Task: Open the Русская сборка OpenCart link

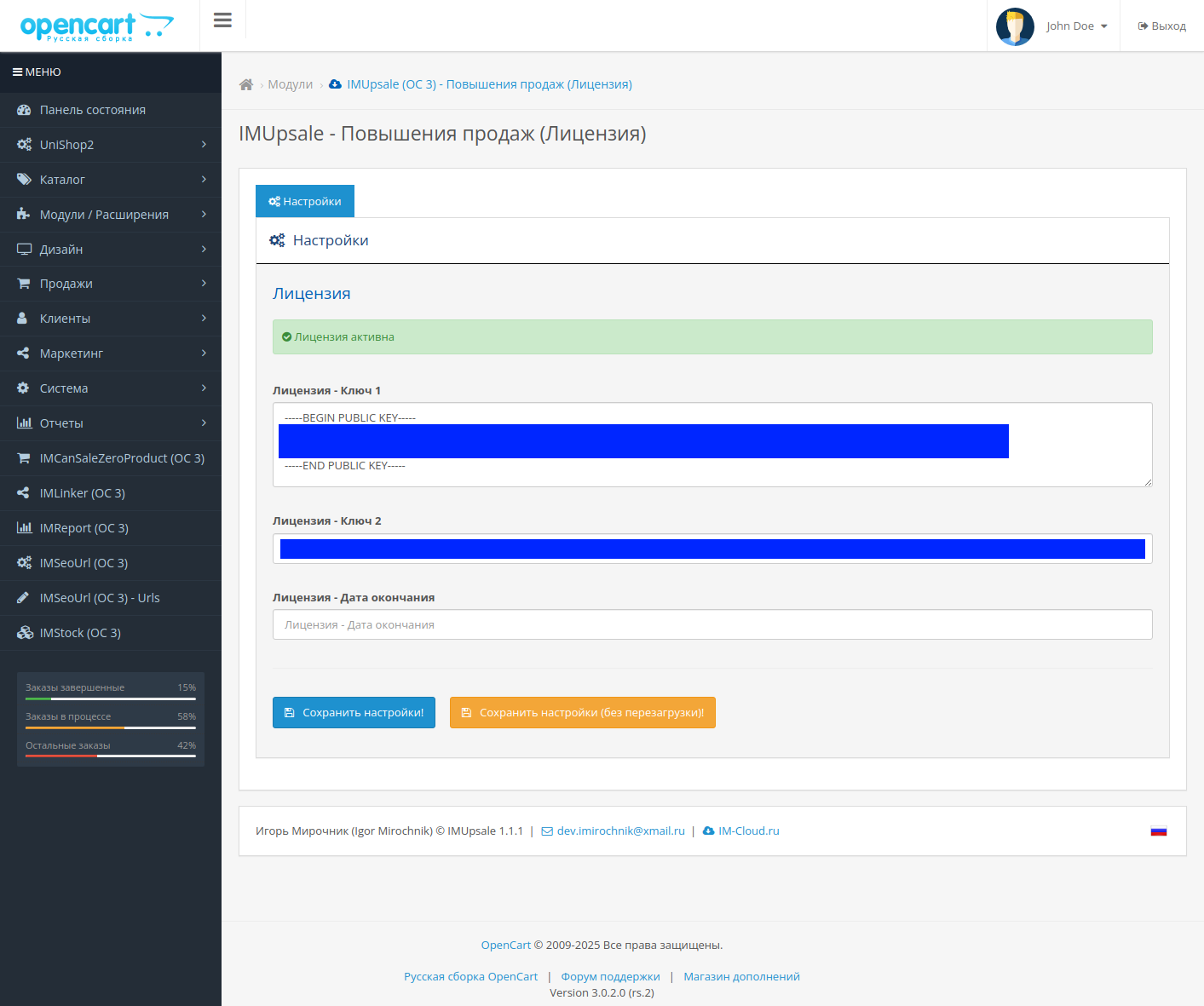Action: (x=470, y=977)
